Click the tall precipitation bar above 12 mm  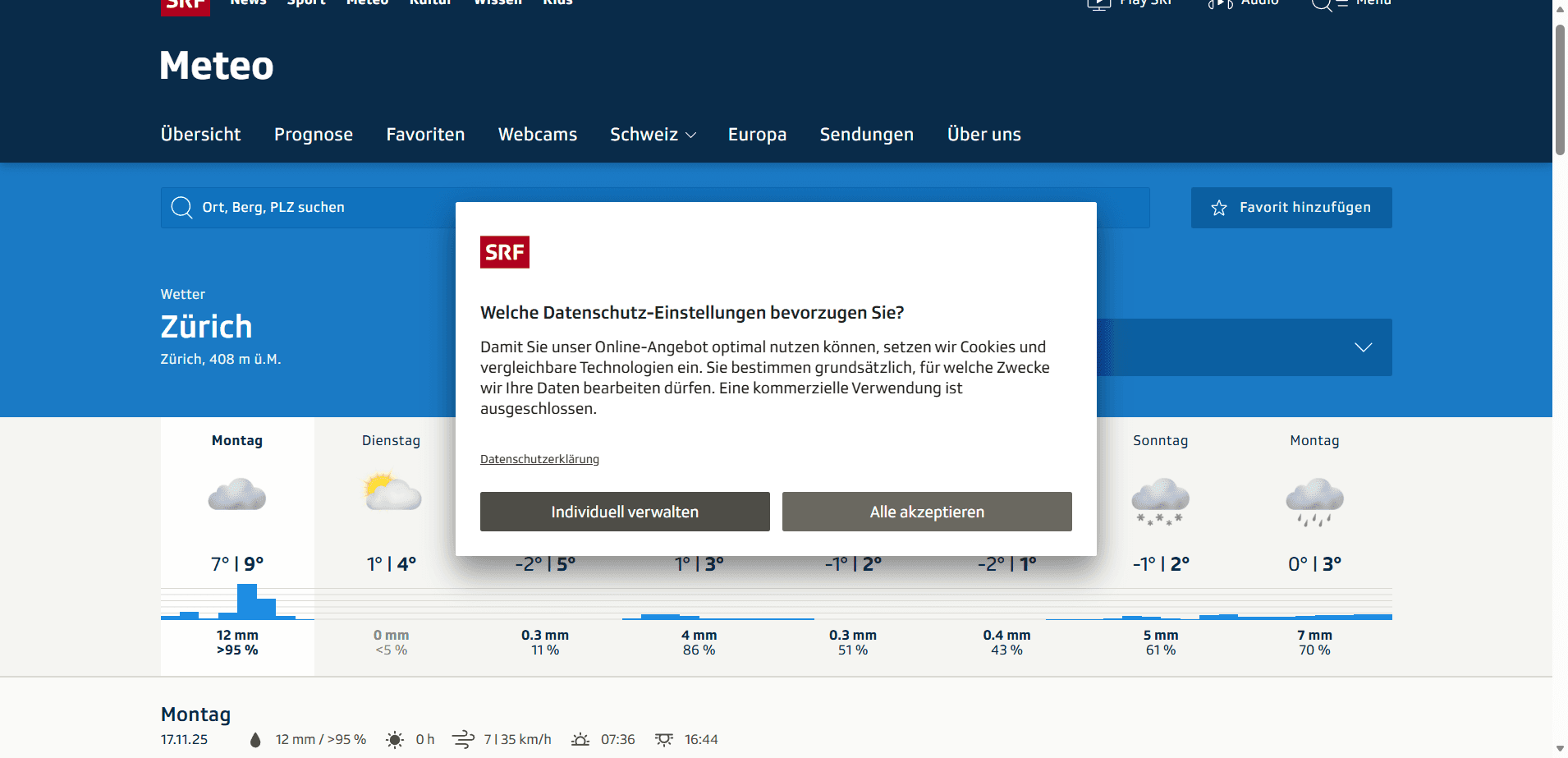[247, 601]
